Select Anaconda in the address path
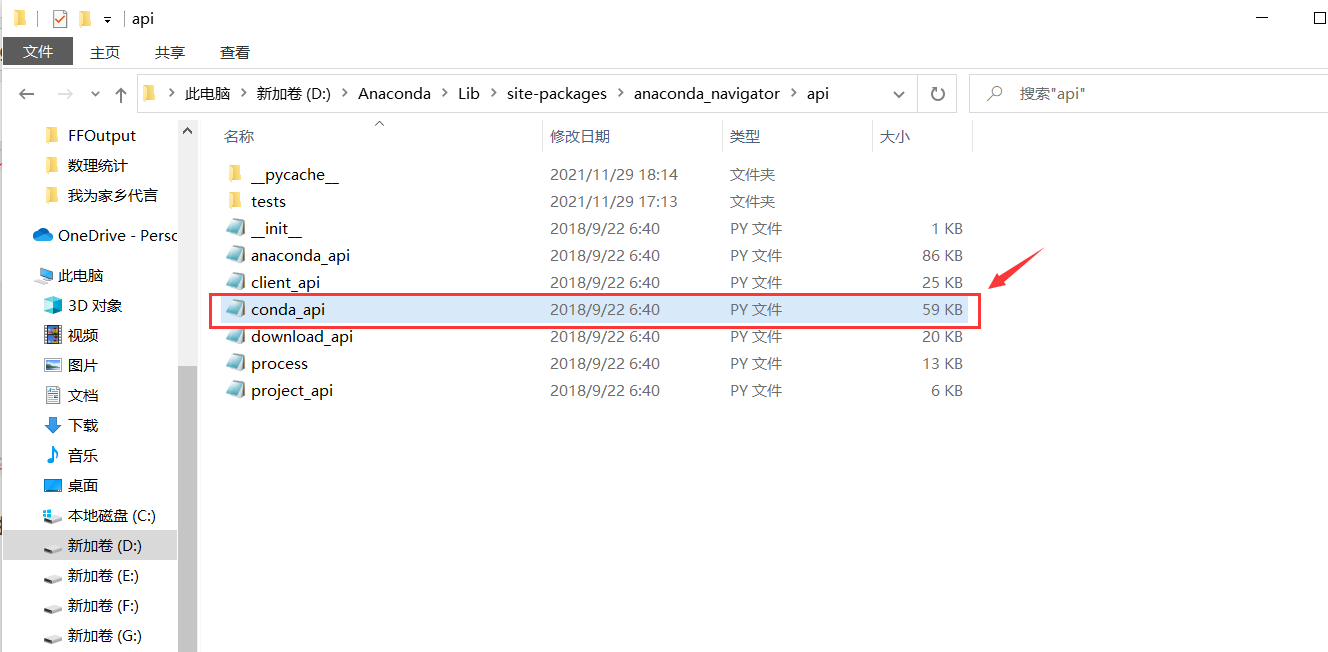Screen dimensions: 1328x652 pyautogui.click(x=394, y=93)
